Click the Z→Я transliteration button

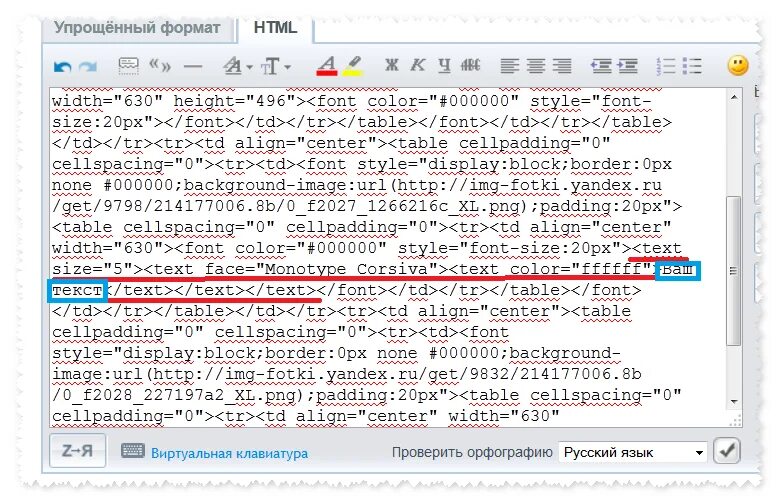[78, 451]
